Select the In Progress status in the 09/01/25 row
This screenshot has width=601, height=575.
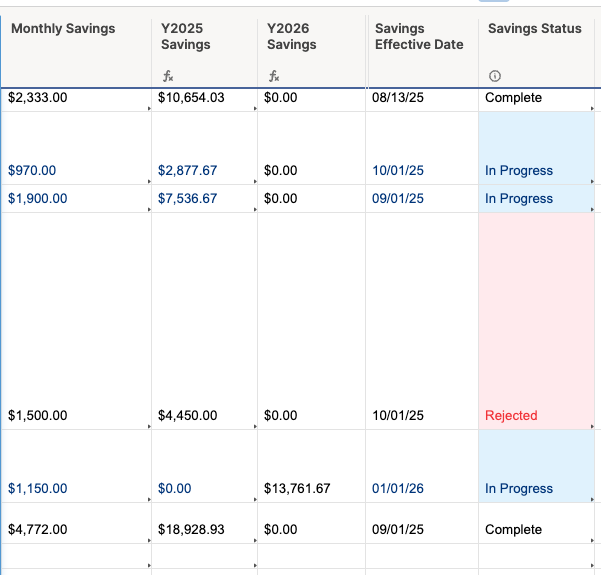coord(519,199)
